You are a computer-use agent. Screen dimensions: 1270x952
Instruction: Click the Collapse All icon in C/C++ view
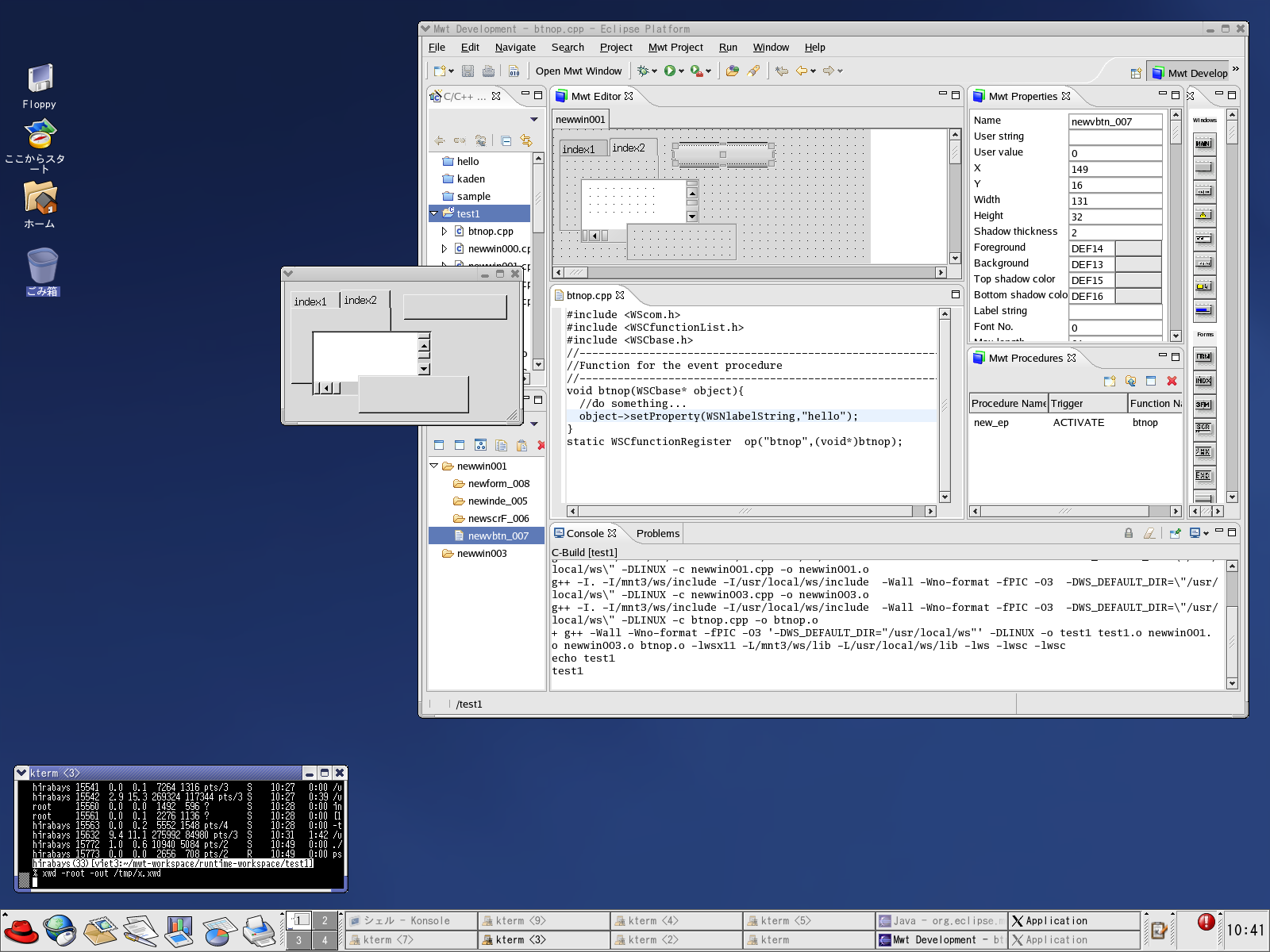(506, 140)
